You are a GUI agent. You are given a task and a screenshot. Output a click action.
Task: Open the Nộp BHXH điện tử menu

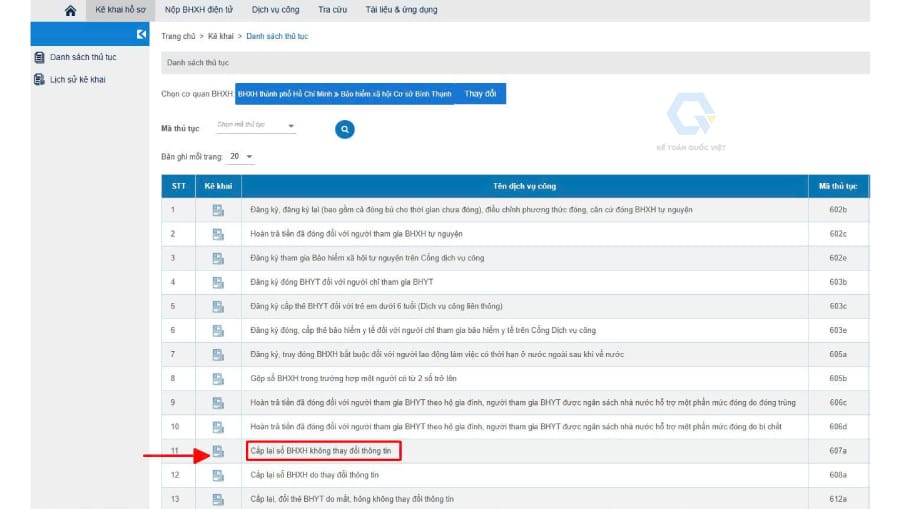point(199,10)
